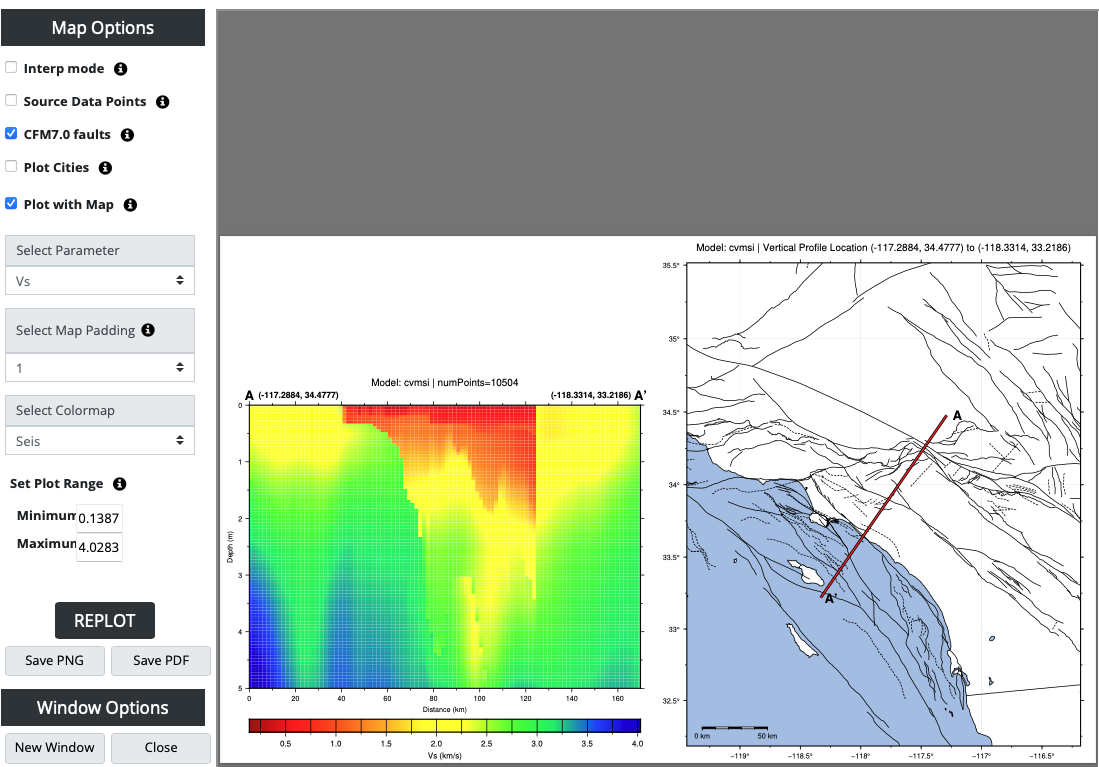Save the plot as PNG

[x=55, y=661]
